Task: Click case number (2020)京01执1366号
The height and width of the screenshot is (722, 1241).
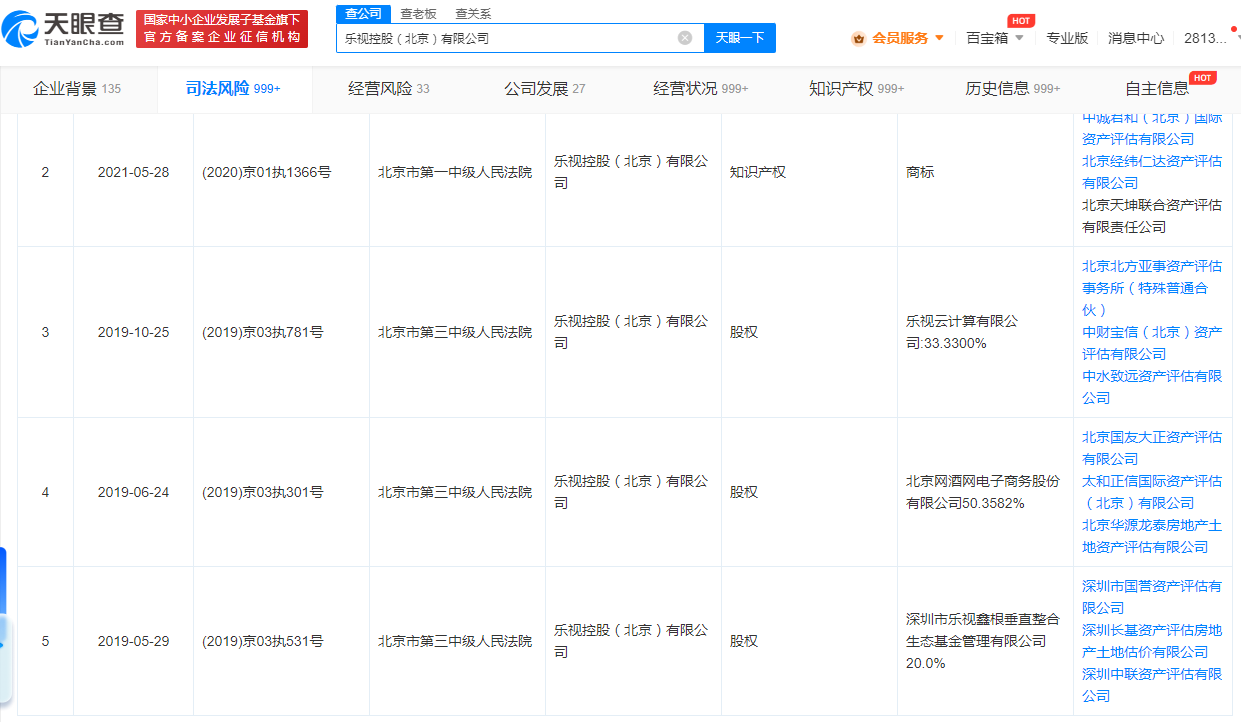Action: [x=266, y=172]
